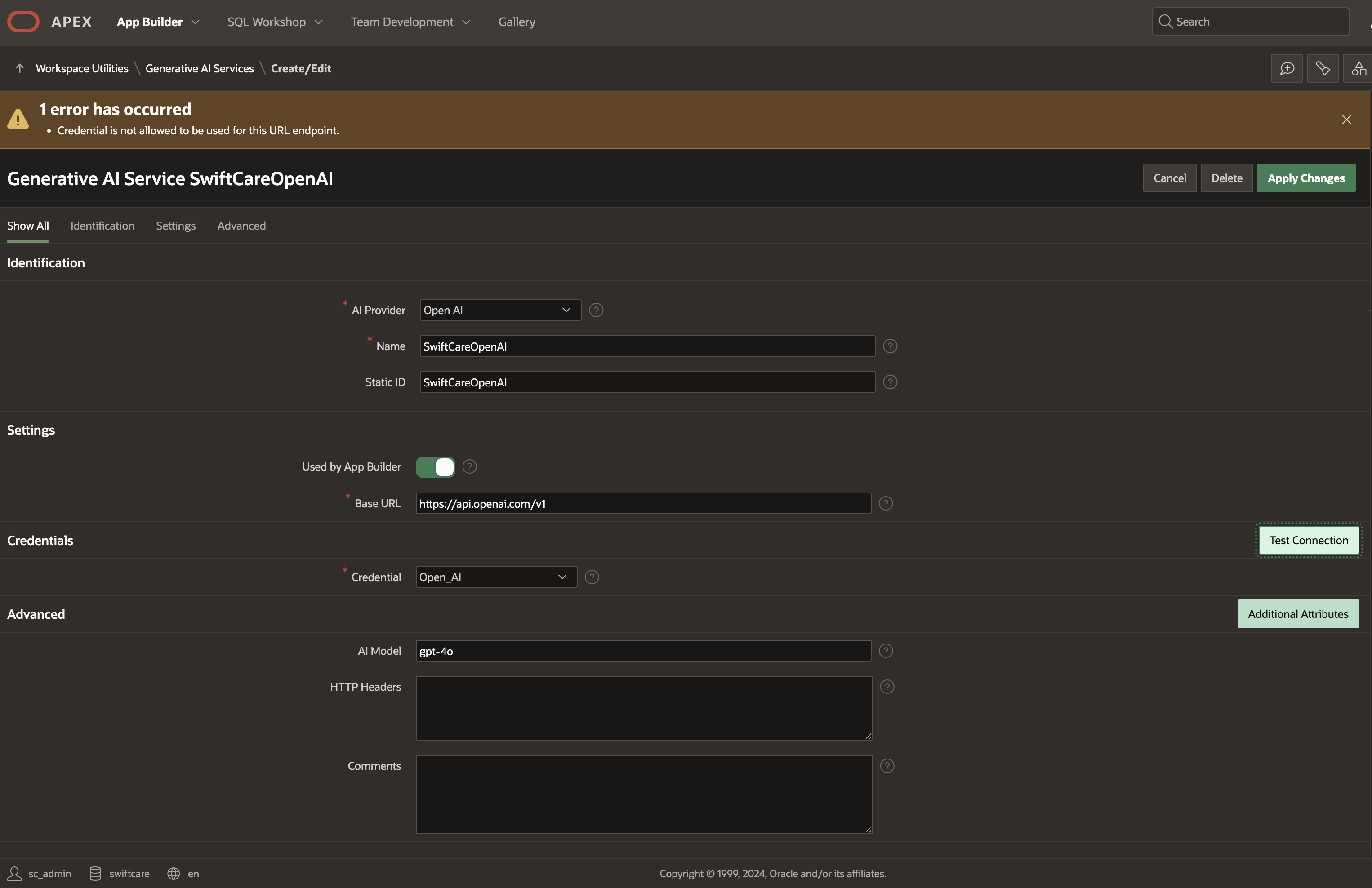
Task: Click the HTTP Headers text area
Action: click(644, 708)
